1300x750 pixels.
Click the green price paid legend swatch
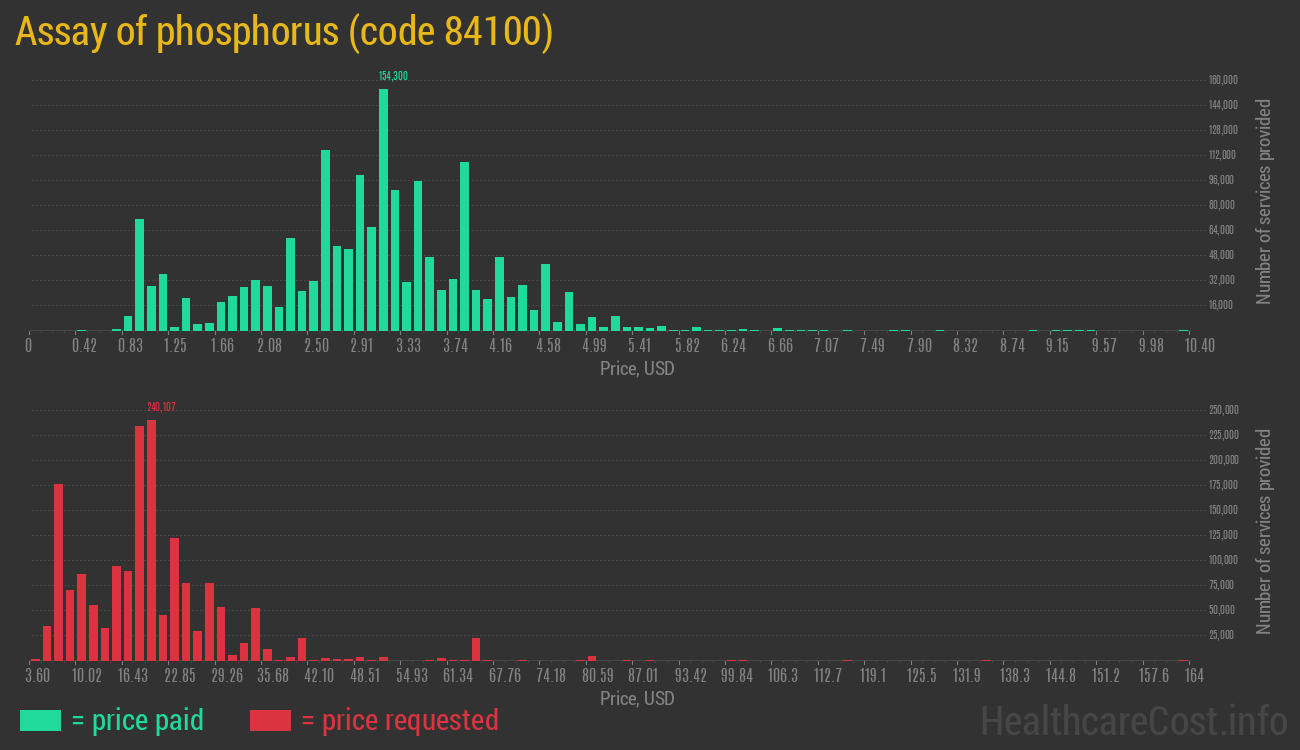coord(40,720)
